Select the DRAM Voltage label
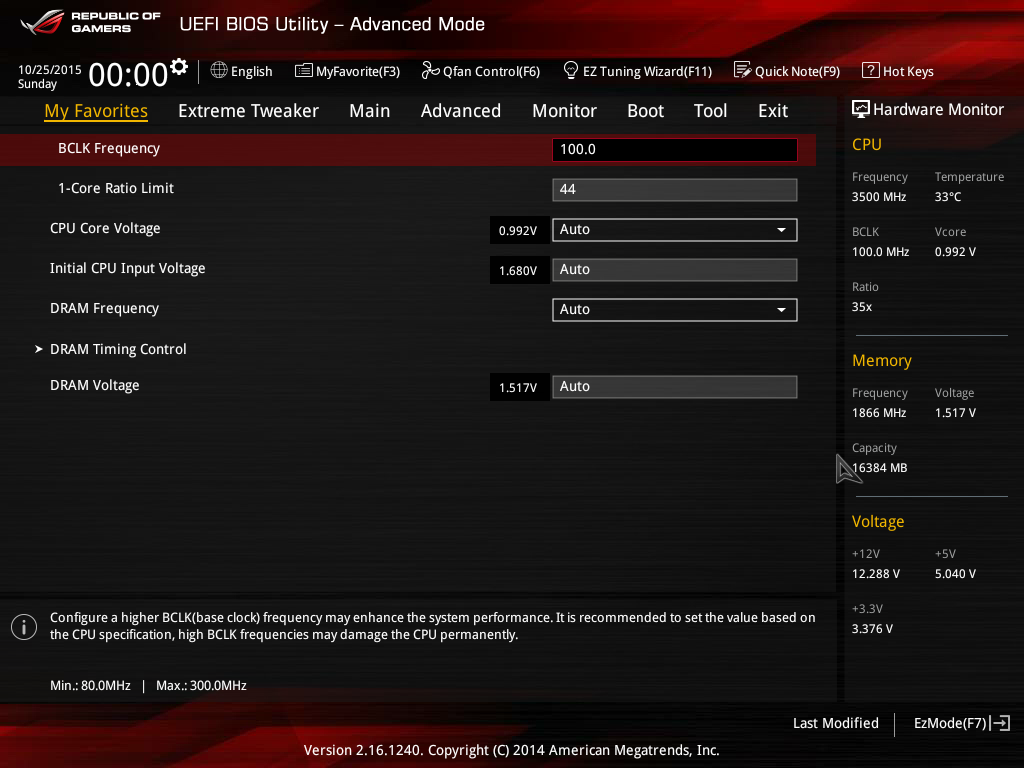1024x768 pixels. click(x=95, y=385)
